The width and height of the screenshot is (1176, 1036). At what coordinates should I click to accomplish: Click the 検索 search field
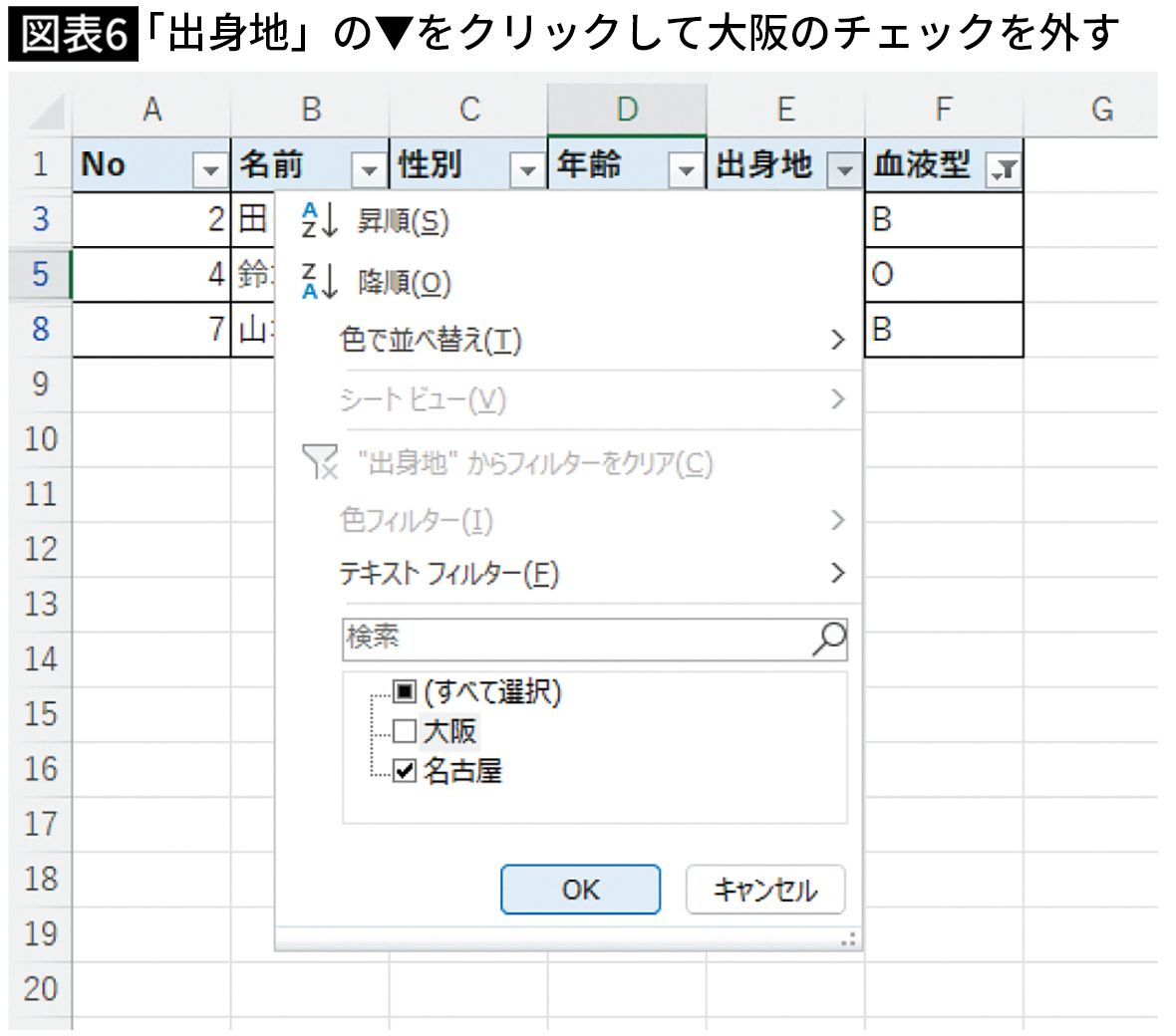[x=576, y=638]
